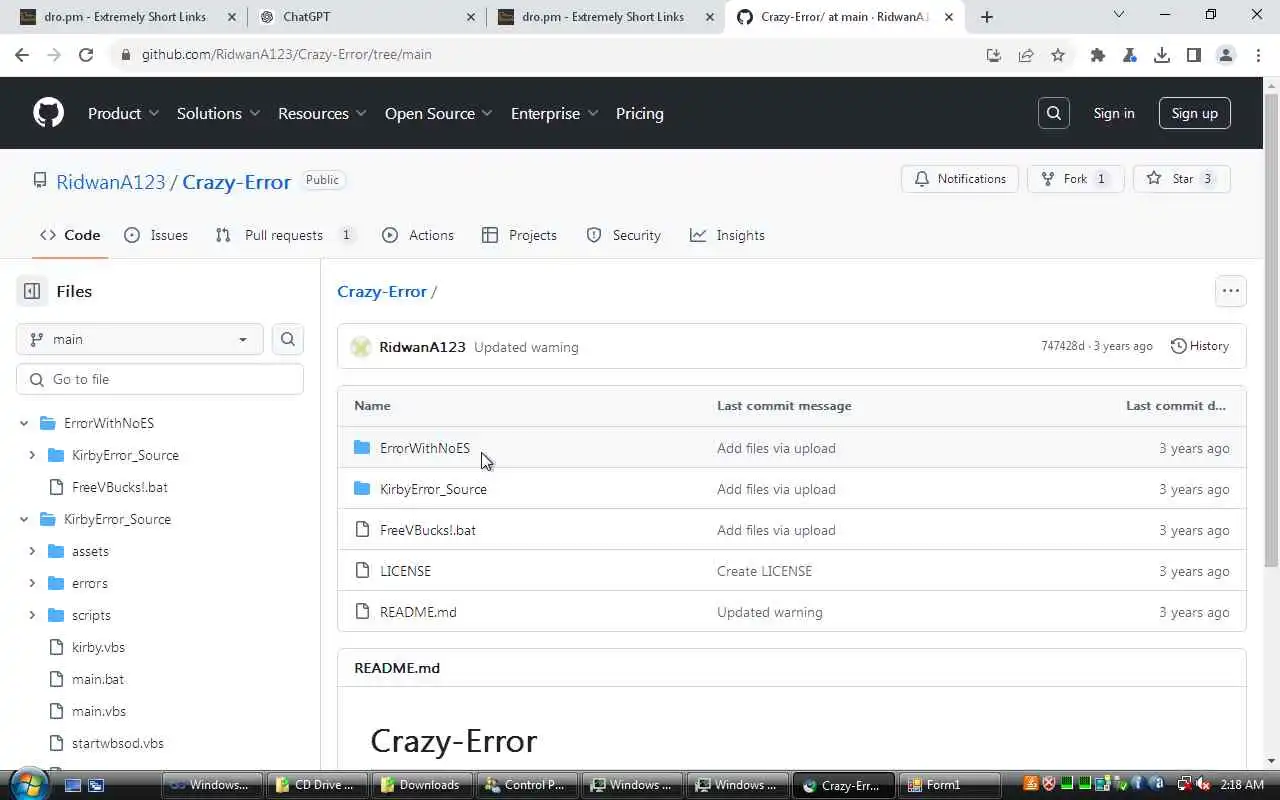The width and height of the screenshot is (1280, 800).
Task: Switch to the Security tab
Action: (623, 235)
